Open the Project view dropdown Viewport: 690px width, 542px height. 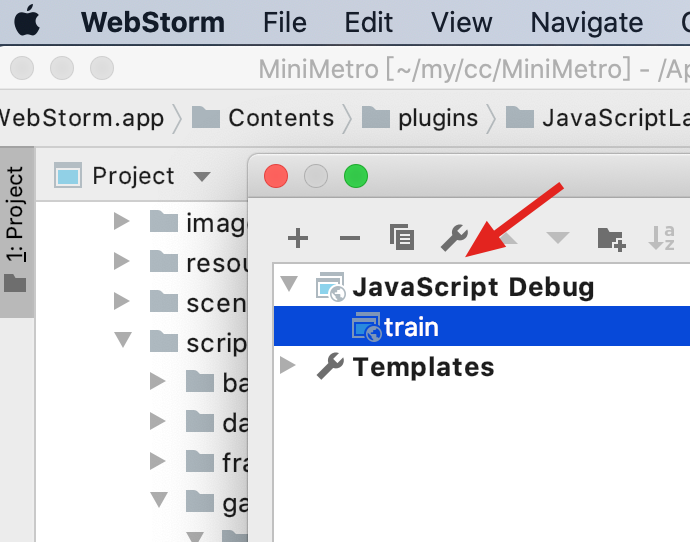pyautogui.click(x=202, y=177)
